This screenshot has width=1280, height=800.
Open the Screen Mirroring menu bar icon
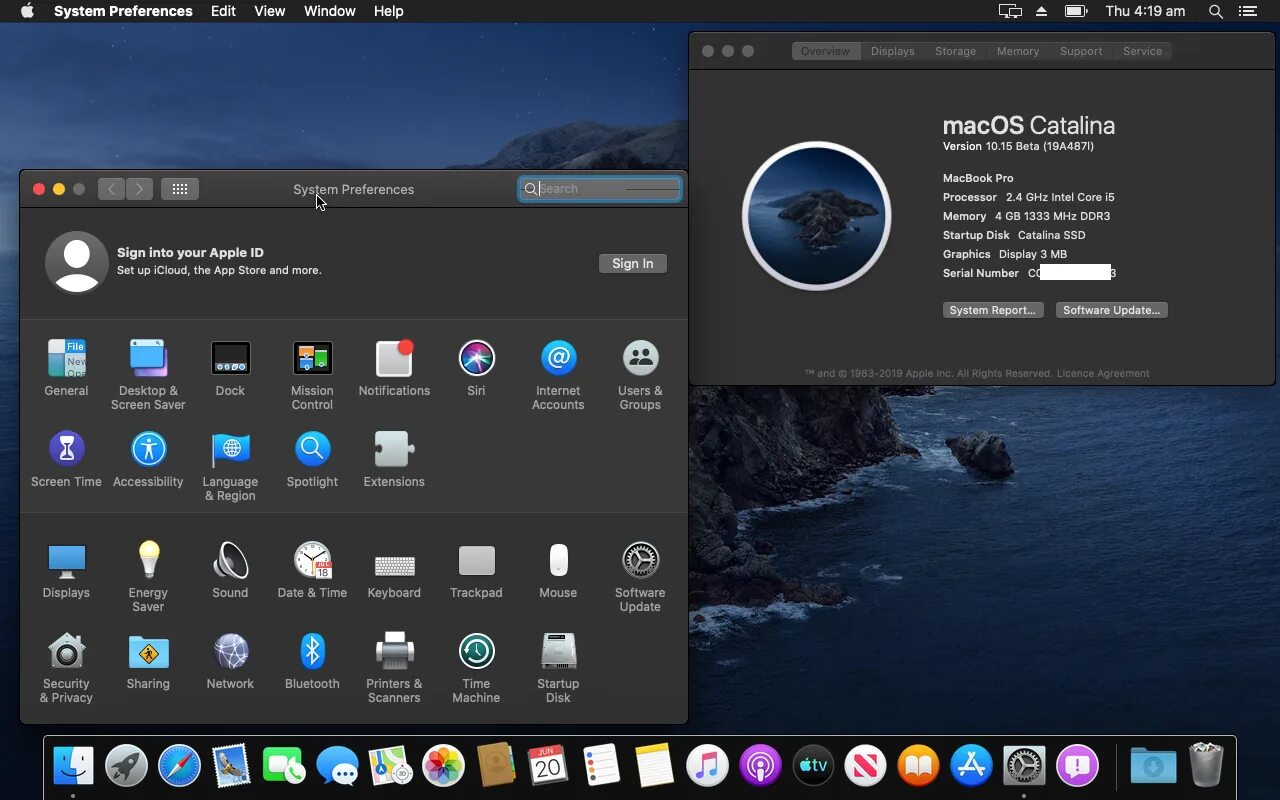tap(1010, 11)
